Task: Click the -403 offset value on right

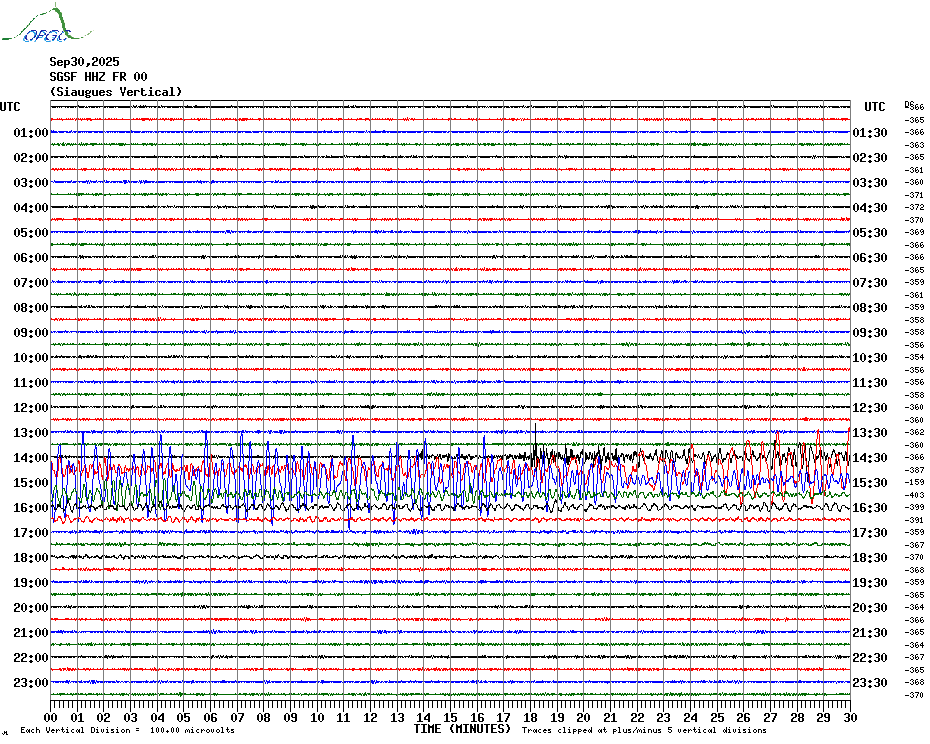Action: [914, 495]
